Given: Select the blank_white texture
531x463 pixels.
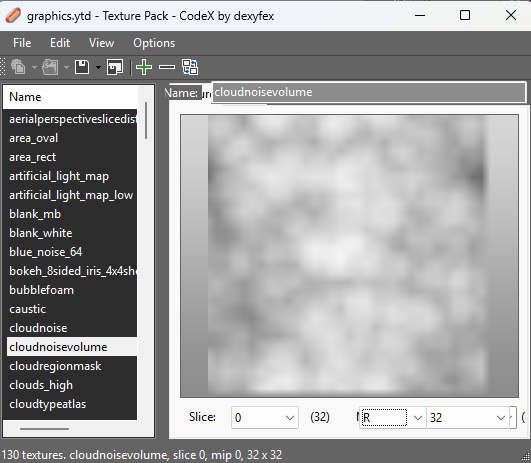Looking at the screenshot, I should tap(72, 233).
